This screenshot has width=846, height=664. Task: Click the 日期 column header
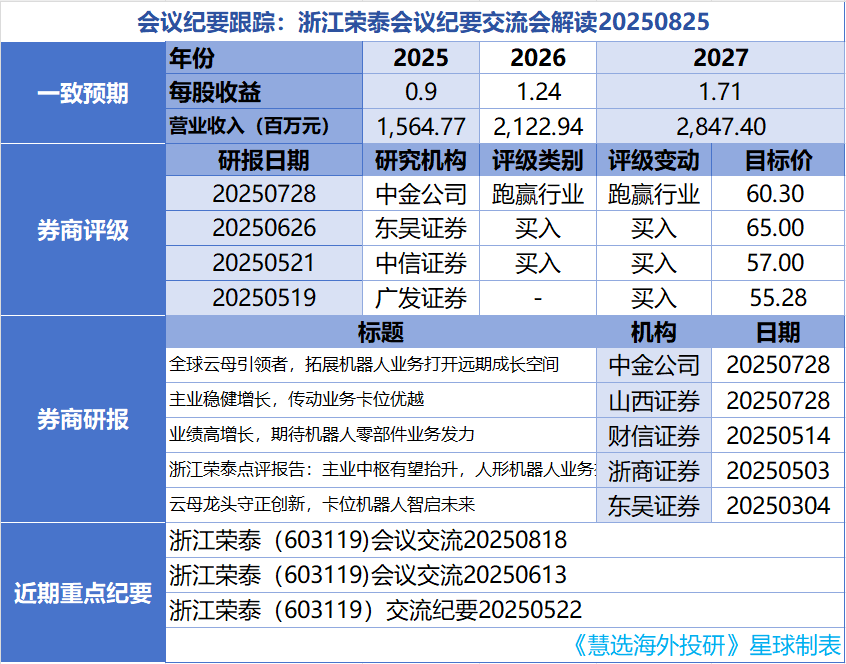pyautogui.click(x=778, y=332)
